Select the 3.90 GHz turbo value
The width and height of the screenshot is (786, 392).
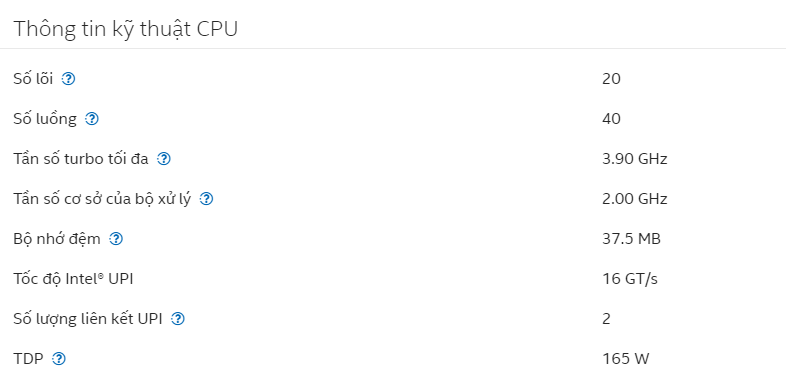(635, 159)
